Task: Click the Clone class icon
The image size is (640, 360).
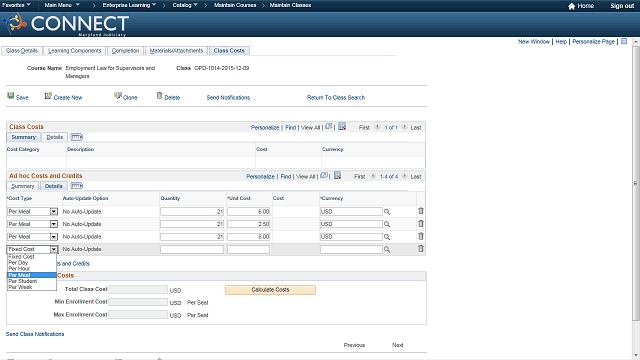Action: pos(118,96)
